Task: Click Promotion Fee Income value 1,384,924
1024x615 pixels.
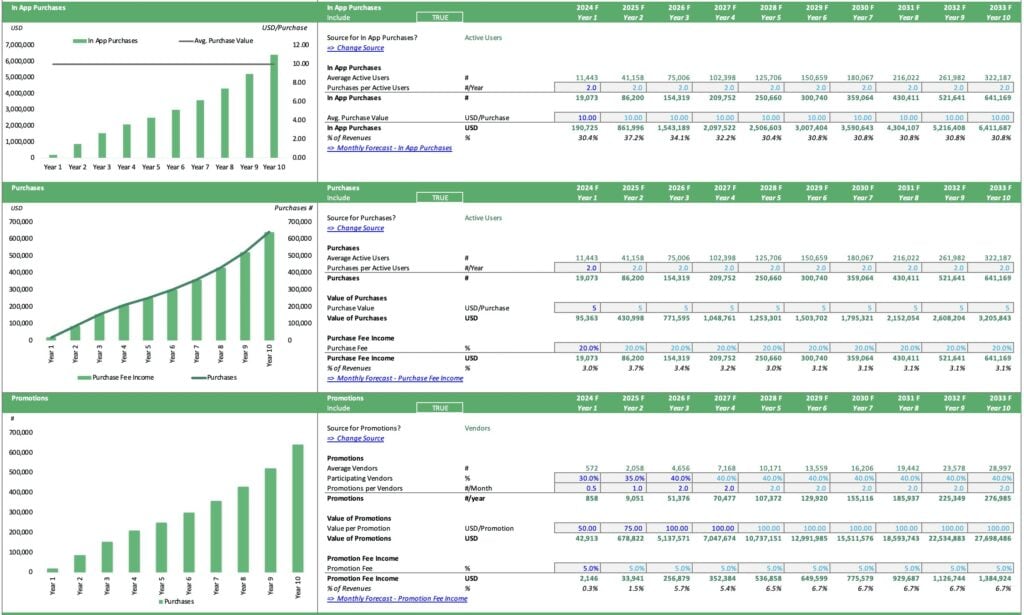Action: [995, 578]
